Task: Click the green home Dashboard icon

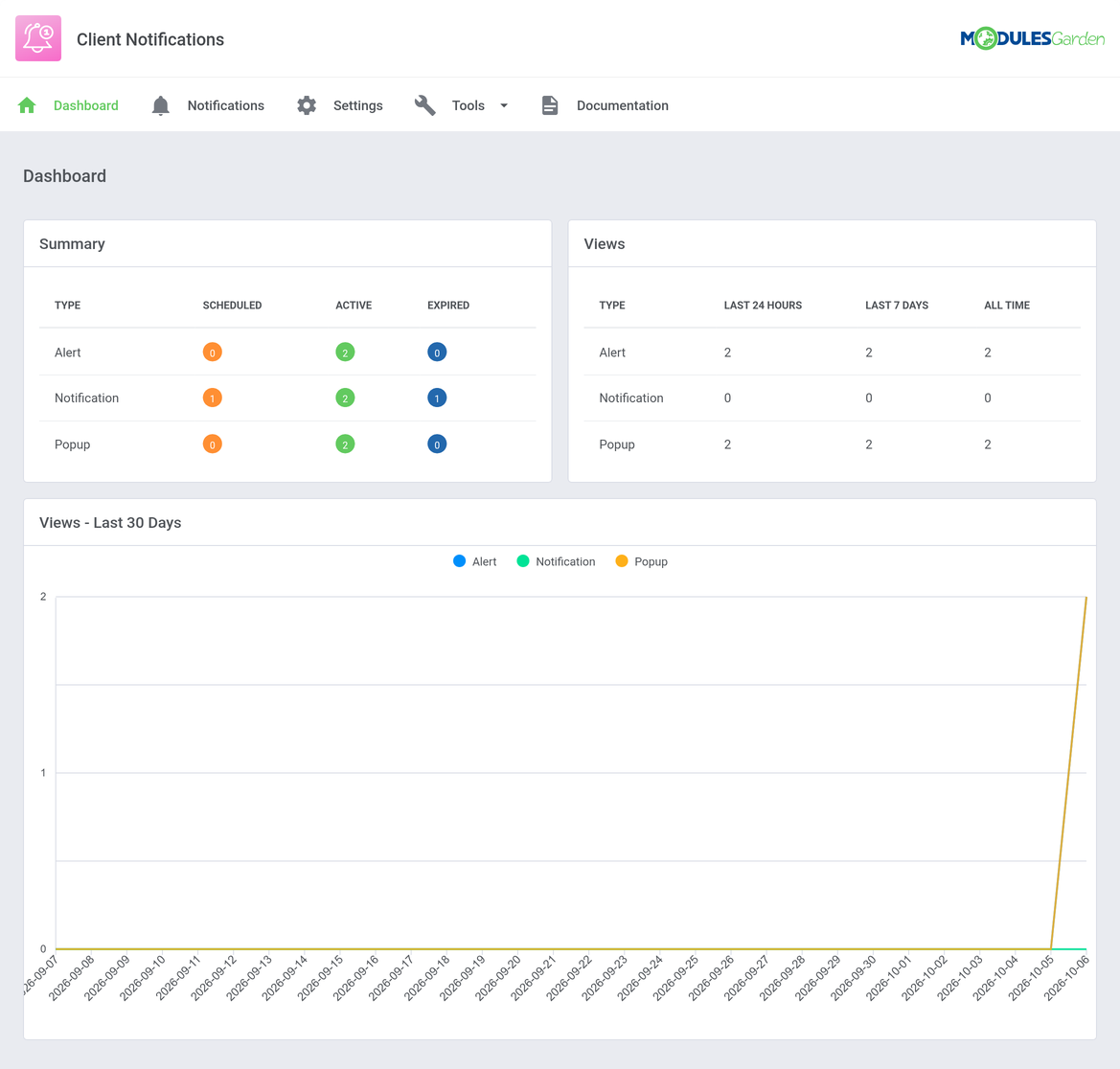Action: click(x=27, y=105)
